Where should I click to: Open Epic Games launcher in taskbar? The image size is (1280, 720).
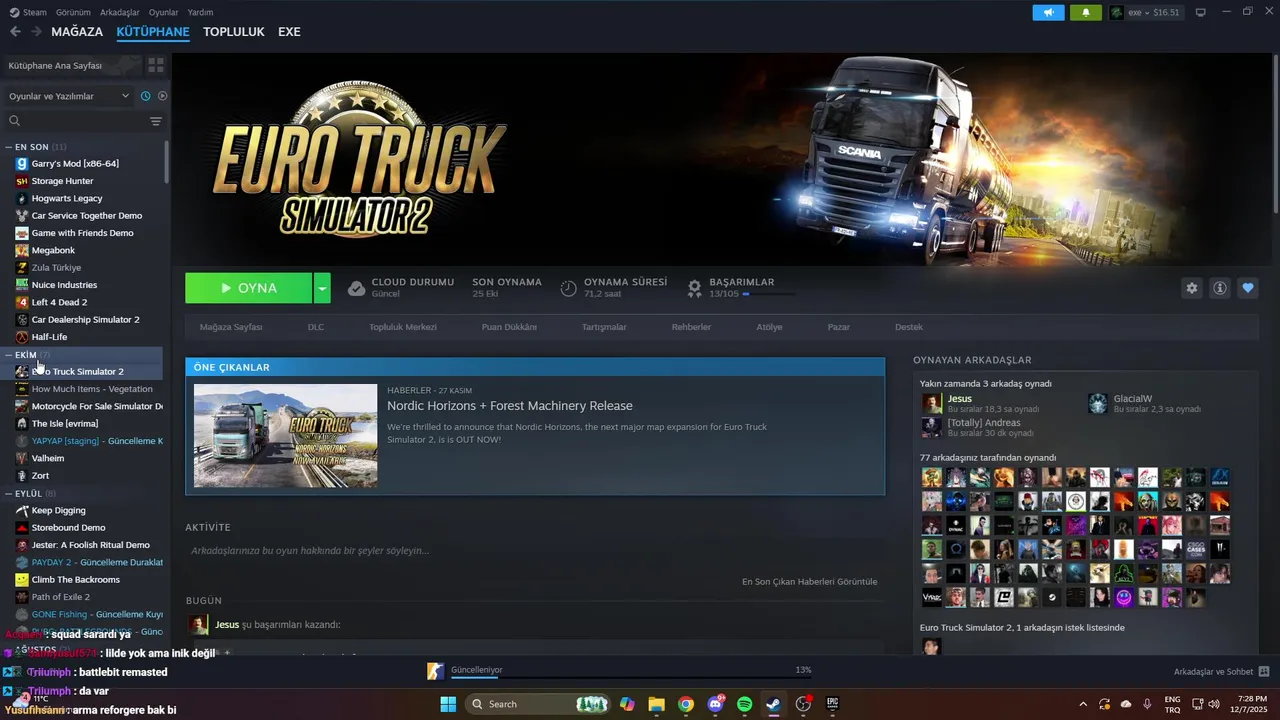[832, 704]
